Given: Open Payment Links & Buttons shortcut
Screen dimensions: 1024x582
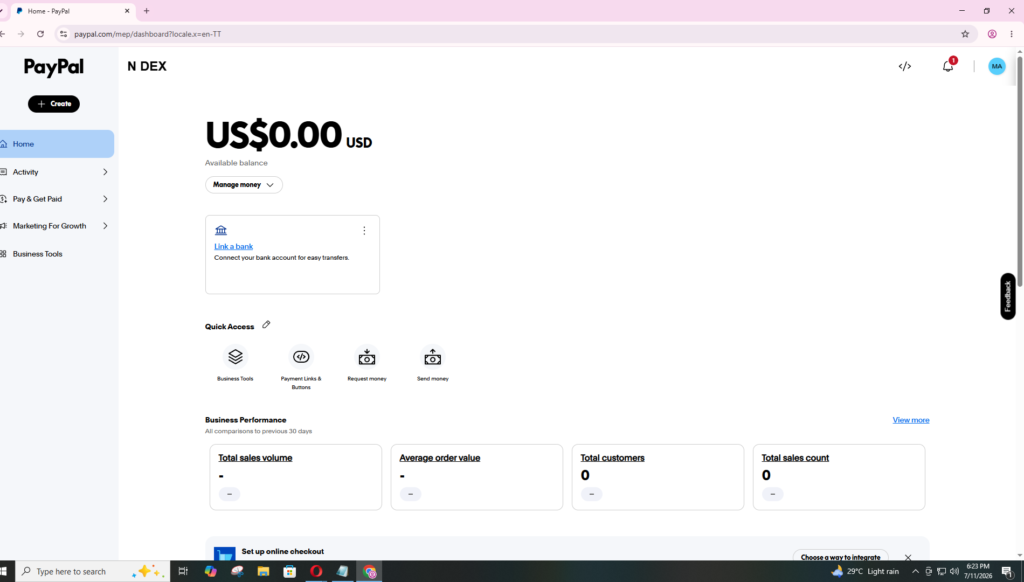Looking at the screenshot, I should point(301,357).
